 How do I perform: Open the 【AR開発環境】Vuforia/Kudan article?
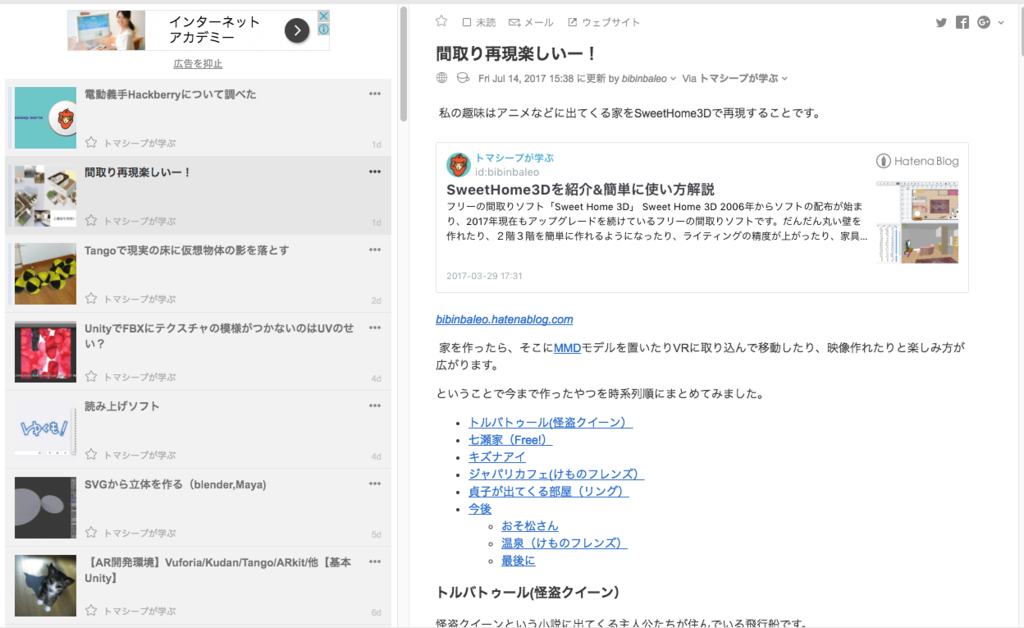coord(218,570)
